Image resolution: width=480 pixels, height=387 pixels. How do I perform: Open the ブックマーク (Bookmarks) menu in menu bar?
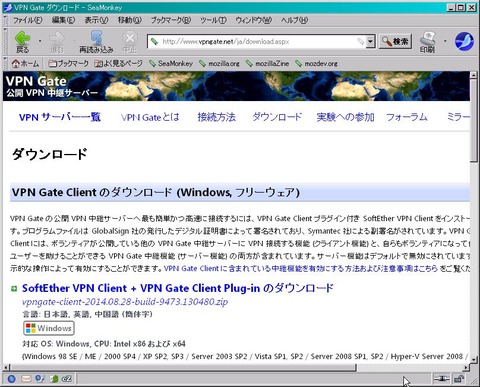pyautogui.click(x=171, y=20)
